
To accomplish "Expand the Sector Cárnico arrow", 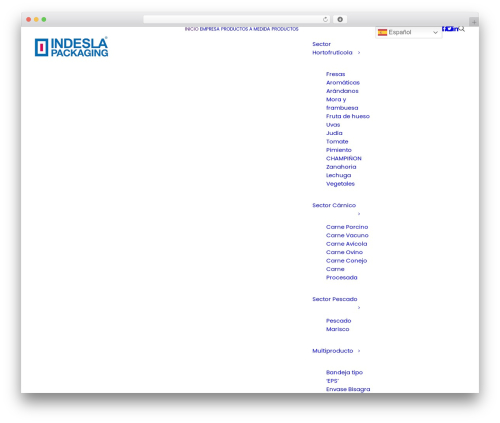I will 359,214.
